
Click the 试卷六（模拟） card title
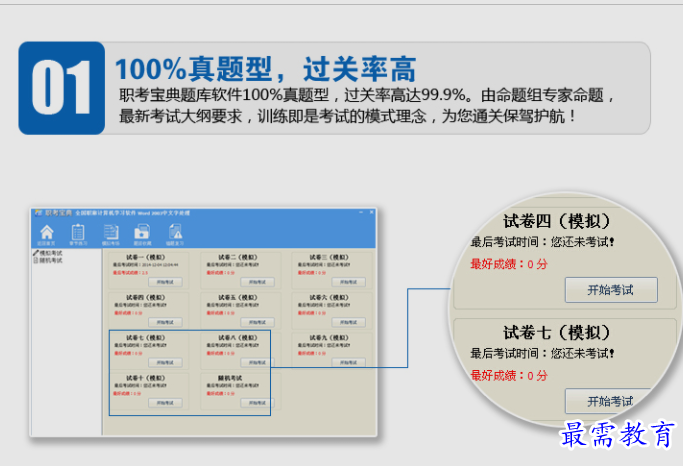pos(329,297)
